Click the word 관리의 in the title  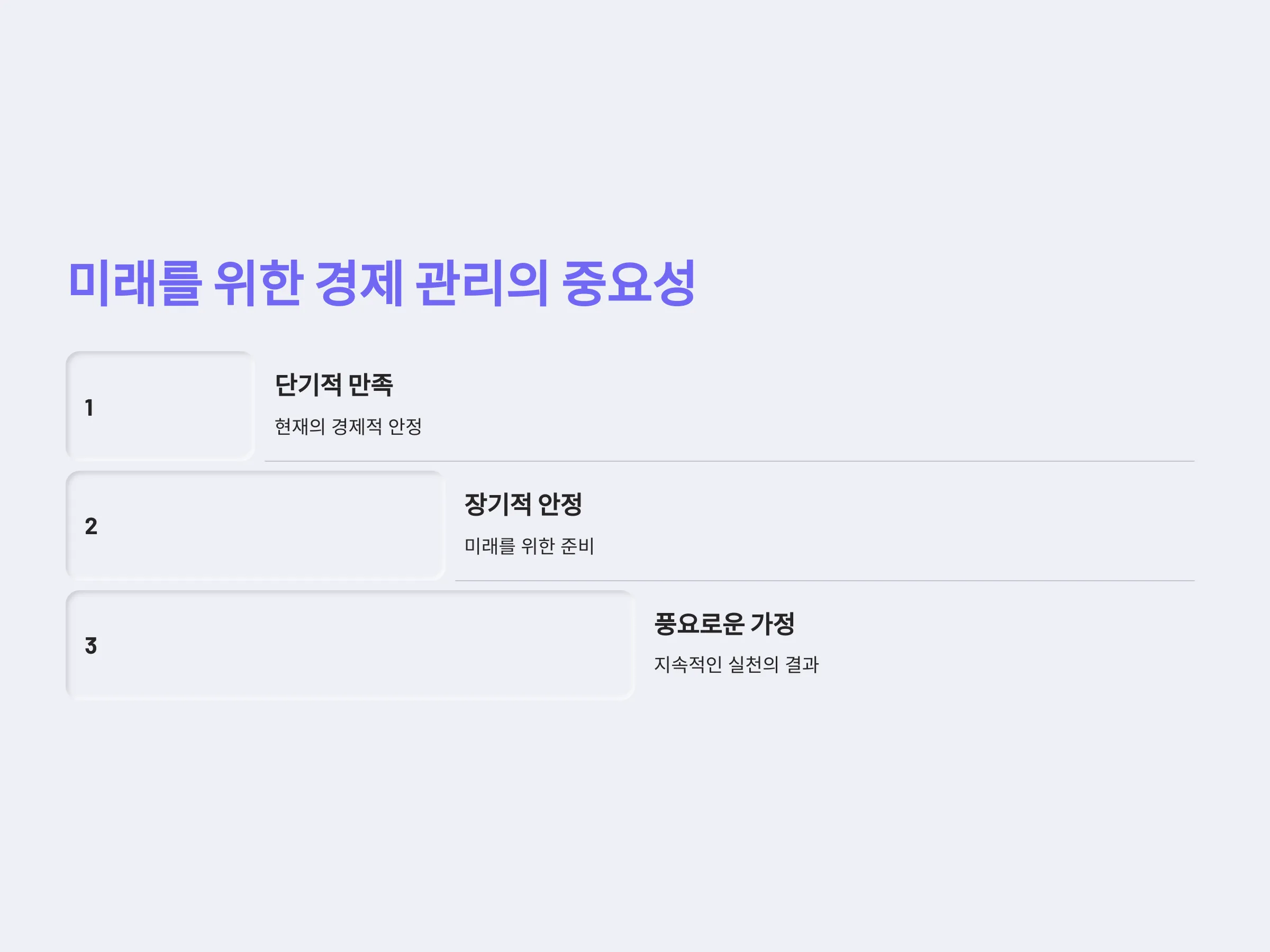click(x=482, y=282)
